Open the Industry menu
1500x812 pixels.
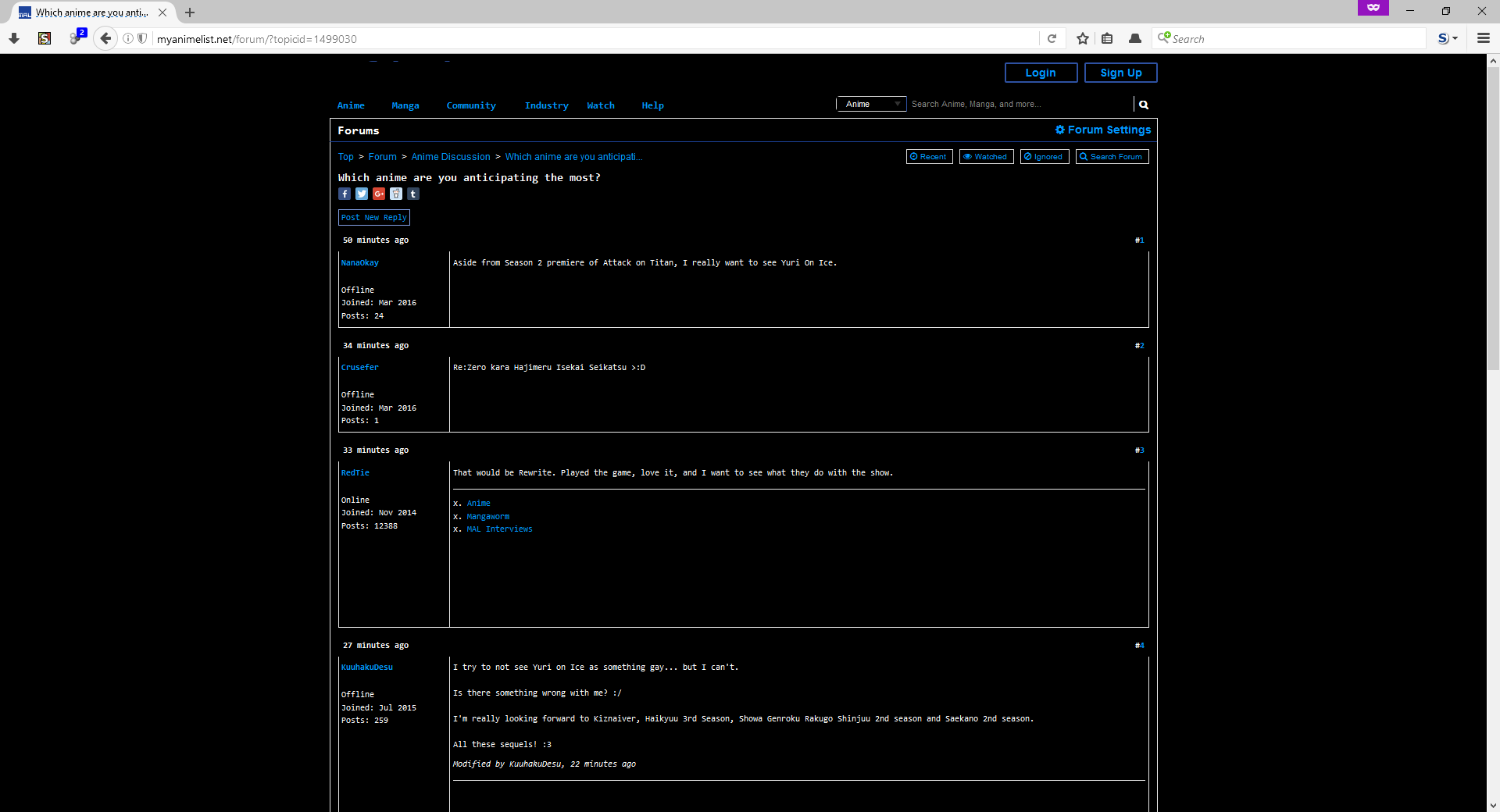point(546,105)
